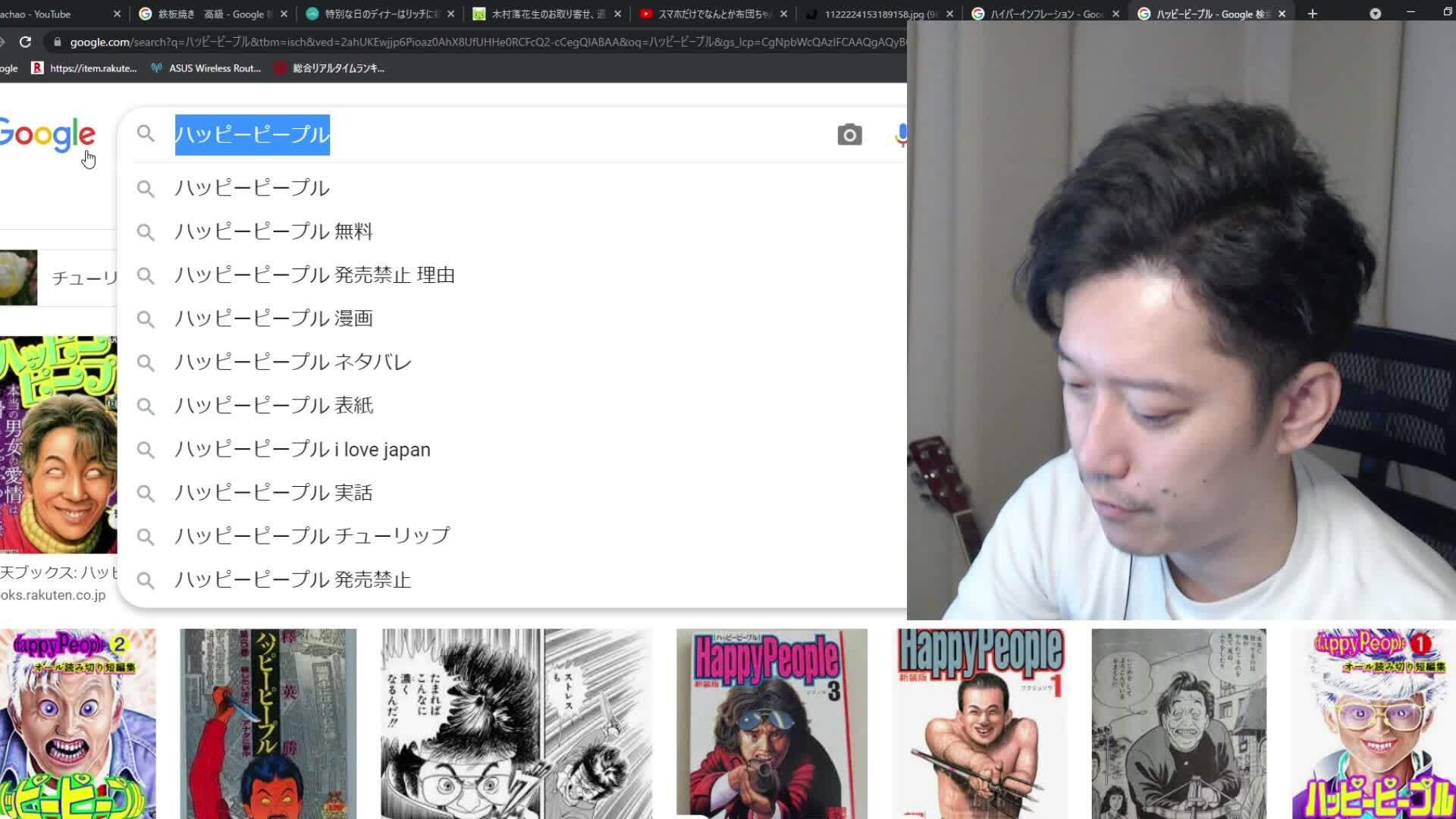Open the ASUS Wireless Router bookmark
The image size is (1456, 819).
(206, 68)
